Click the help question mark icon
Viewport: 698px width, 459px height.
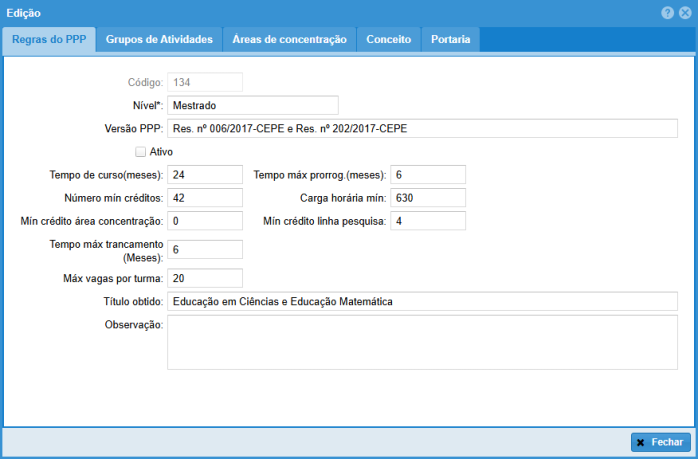pyautogui.click(x=667, y=12)
